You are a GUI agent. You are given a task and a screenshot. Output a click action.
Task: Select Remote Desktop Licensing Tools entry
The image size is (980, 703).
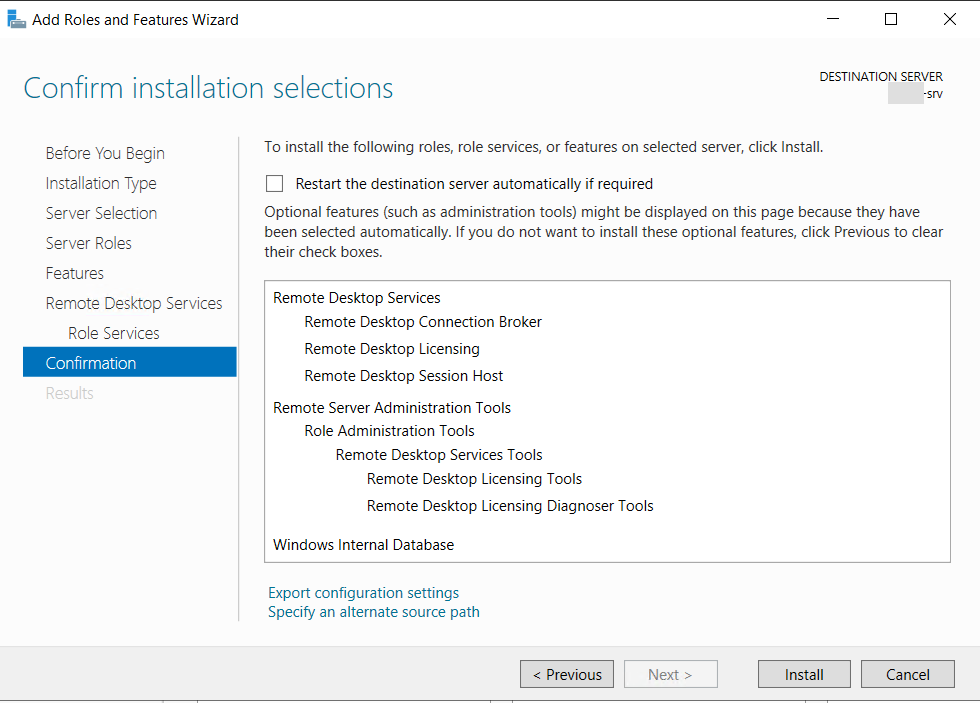[474, 479]
